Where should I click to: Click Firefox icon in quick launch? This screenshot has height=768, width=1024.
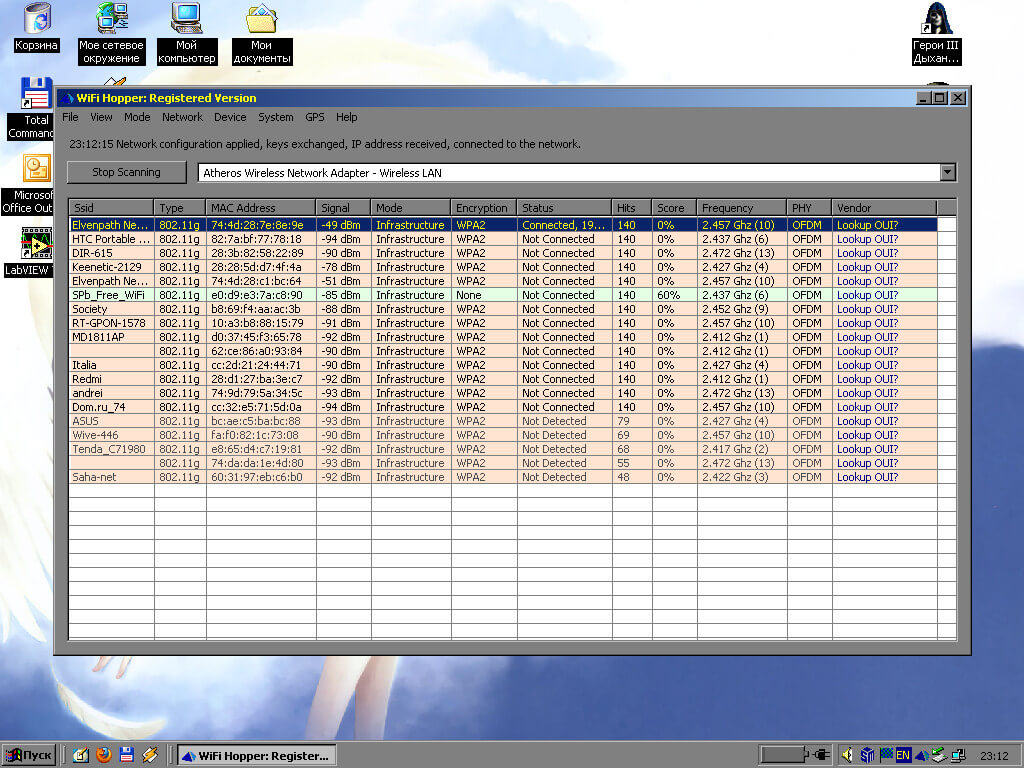pyautogui.click(x=104, y=755)
